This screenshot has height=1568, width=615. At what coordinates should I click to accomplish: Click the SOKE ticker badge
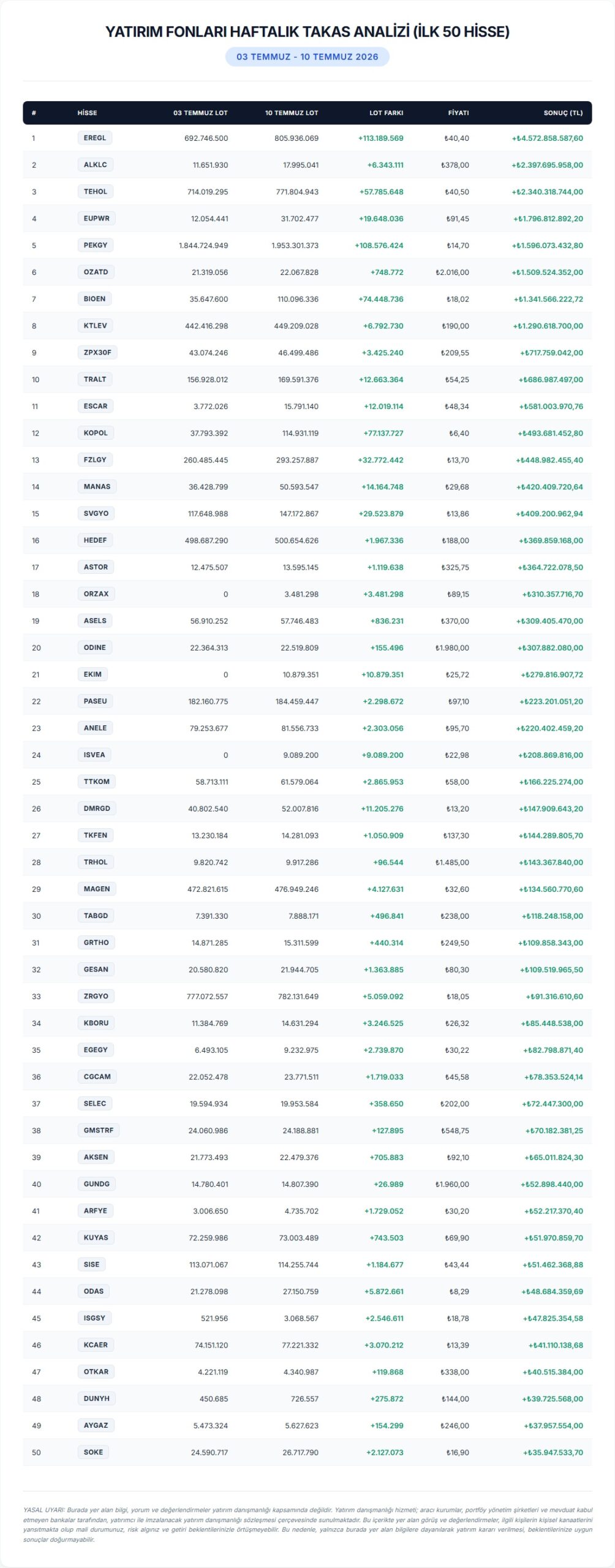tap(93, 1452)
